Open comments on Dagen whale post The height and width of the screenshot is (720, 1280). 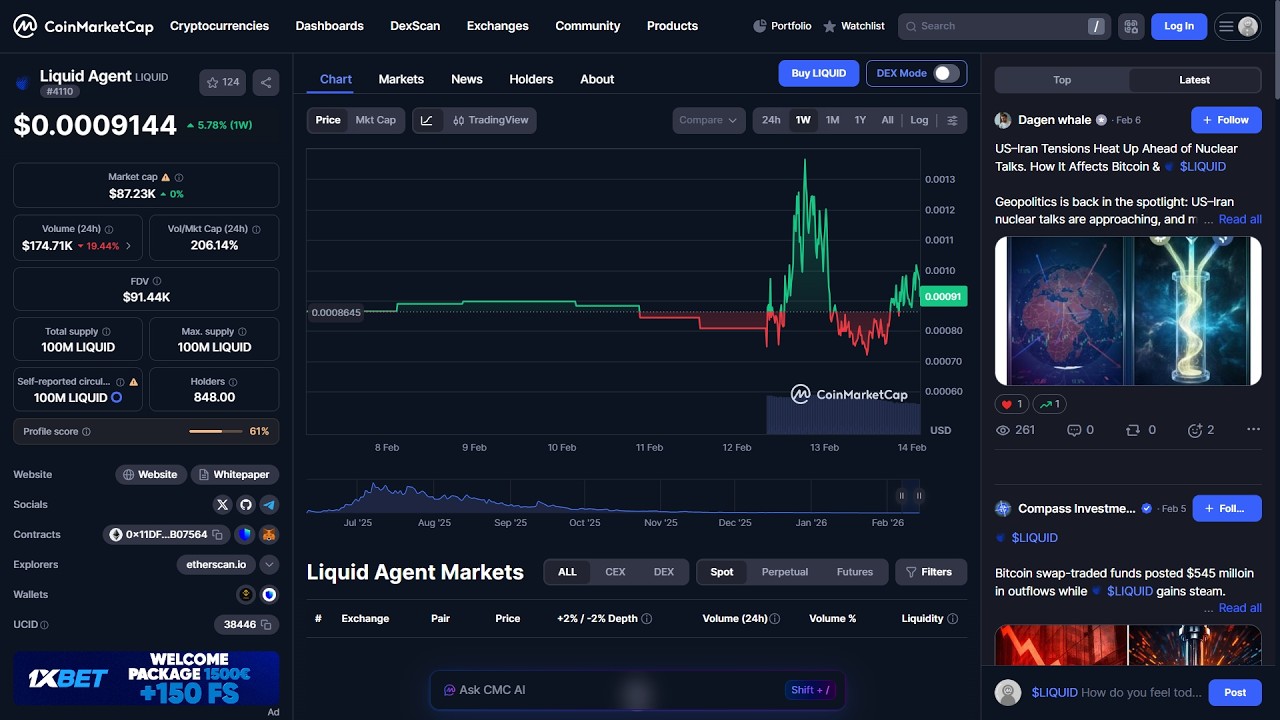coord(1080,430)
